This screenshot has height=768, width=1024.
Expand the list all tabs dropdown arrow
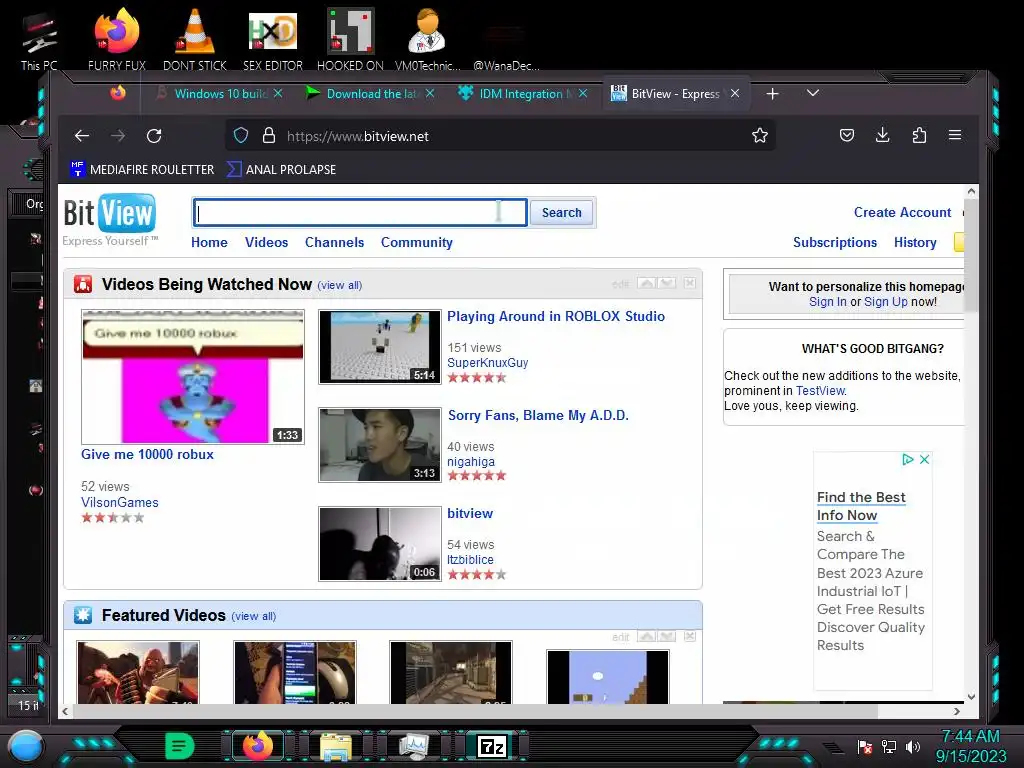(x=812, y=93)
